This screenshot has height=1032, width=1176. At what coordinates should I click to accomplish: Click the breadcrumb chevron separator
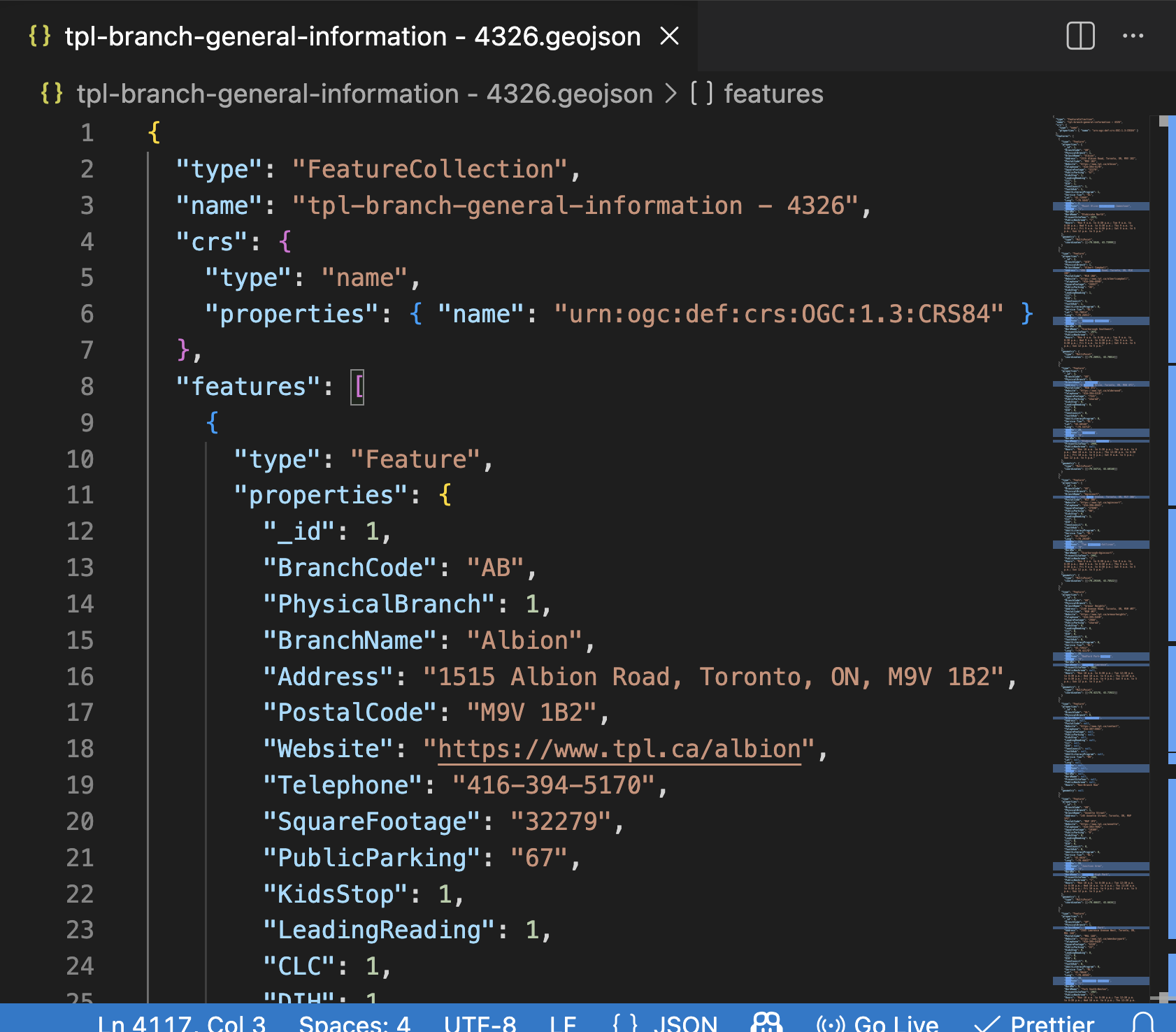671,94
